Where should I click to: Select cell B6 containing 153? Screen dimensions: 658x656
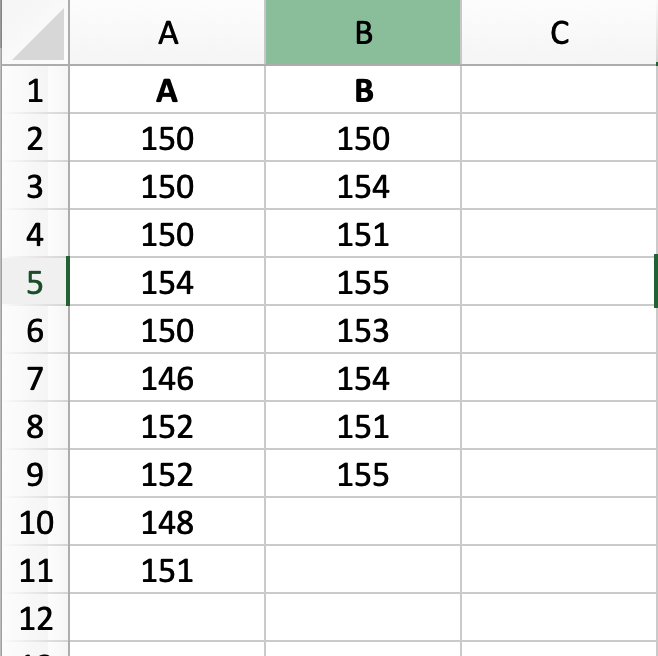[x=363, y=331]
